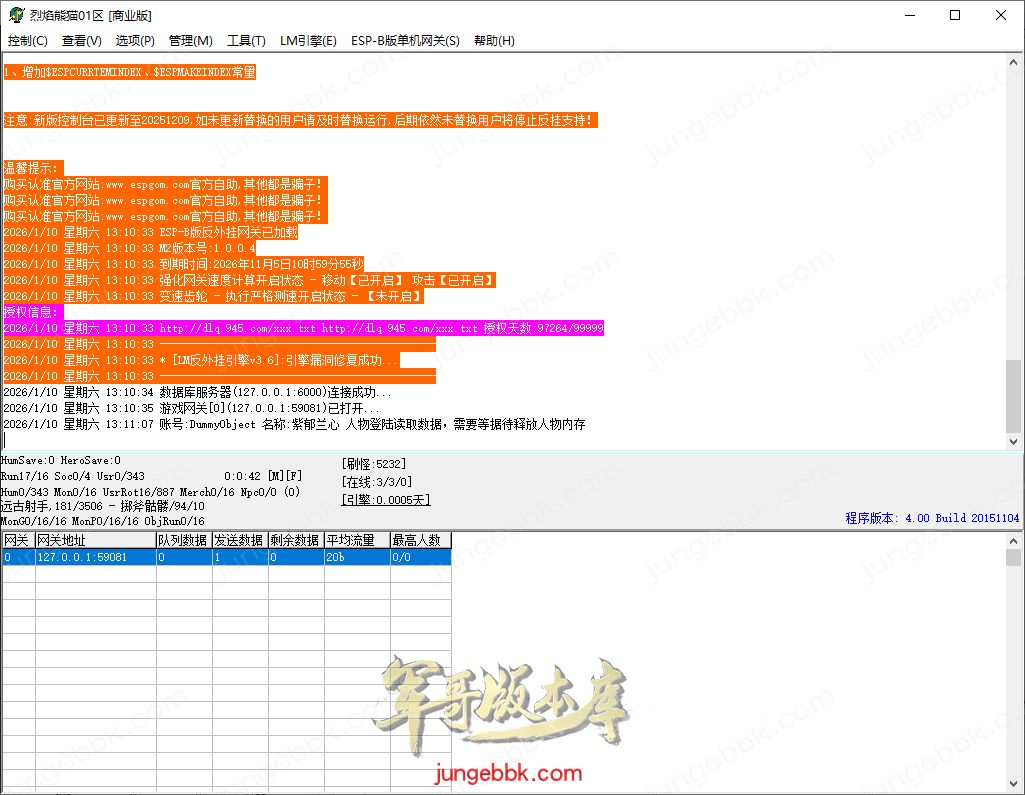Click the log panel scrollbar thumb
1025x795 pixels.
tap(1014, 395)
